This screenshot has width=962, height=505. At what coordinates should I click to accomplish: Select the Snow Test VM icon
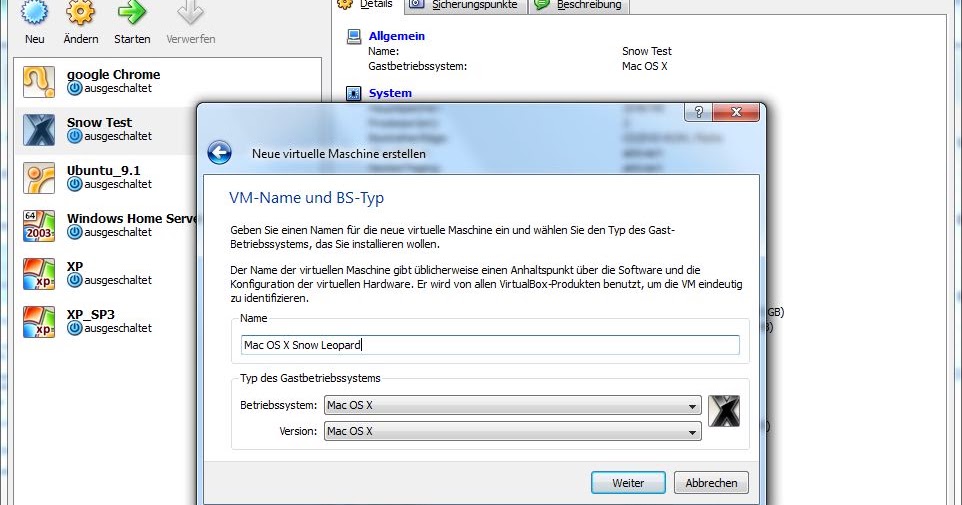[39, 129]
